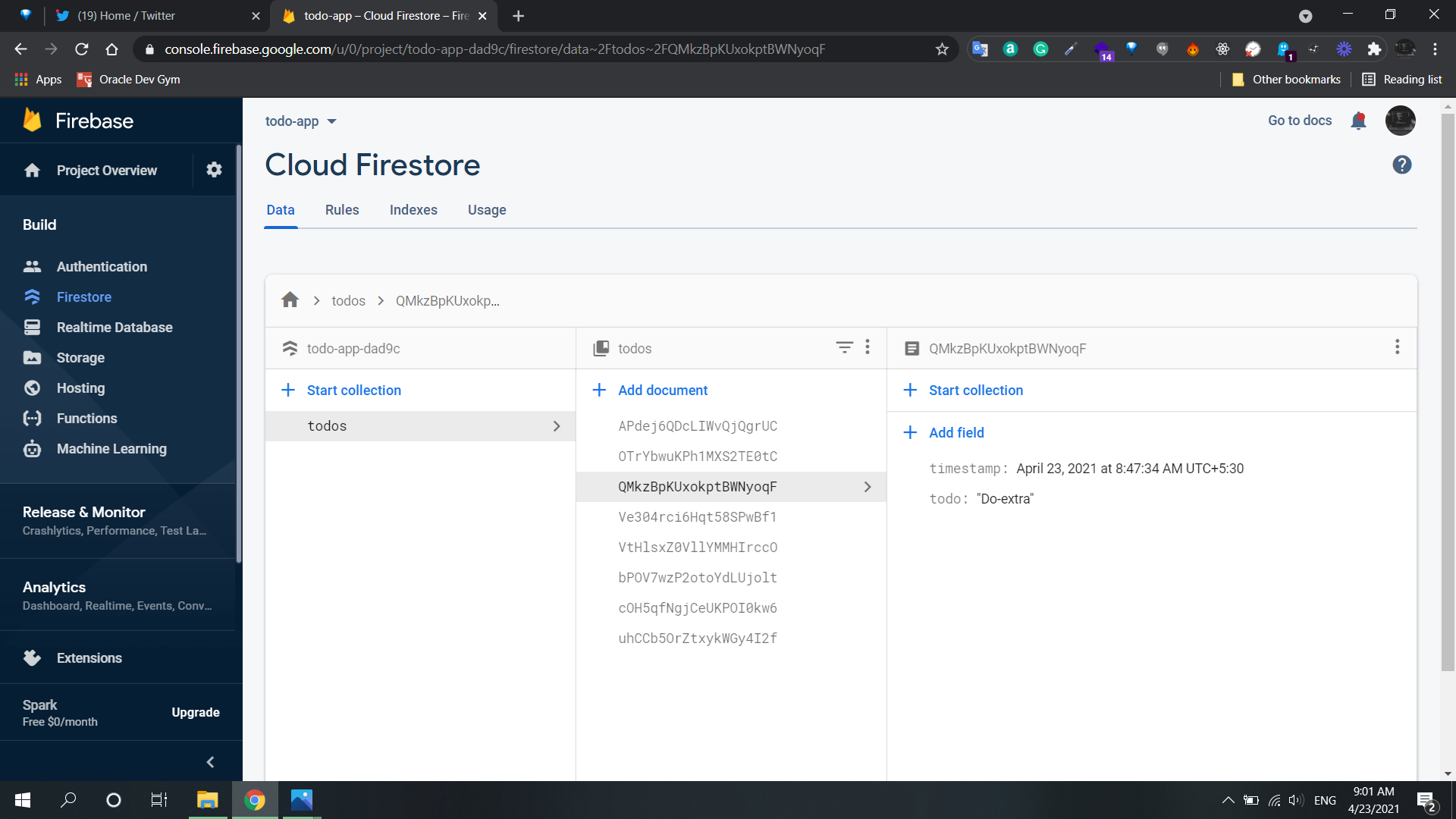Open the todos collection three-dot menu
Image resolution: width=1456 pixels, height=819 pixels.
(868, 347)
